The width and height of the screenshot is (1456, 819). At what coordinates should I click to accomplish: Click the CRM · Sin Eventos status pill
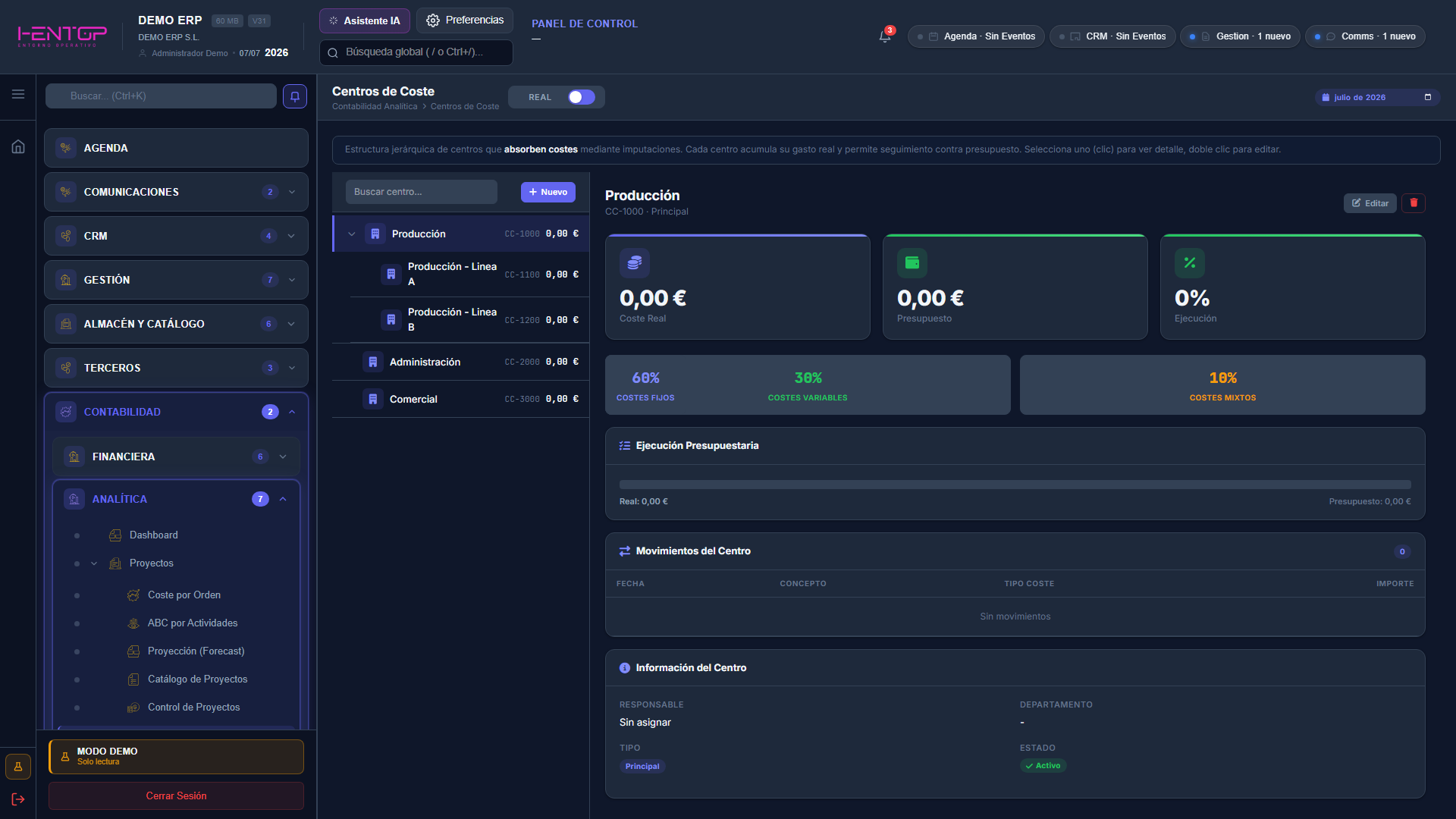pos(1113,36)
